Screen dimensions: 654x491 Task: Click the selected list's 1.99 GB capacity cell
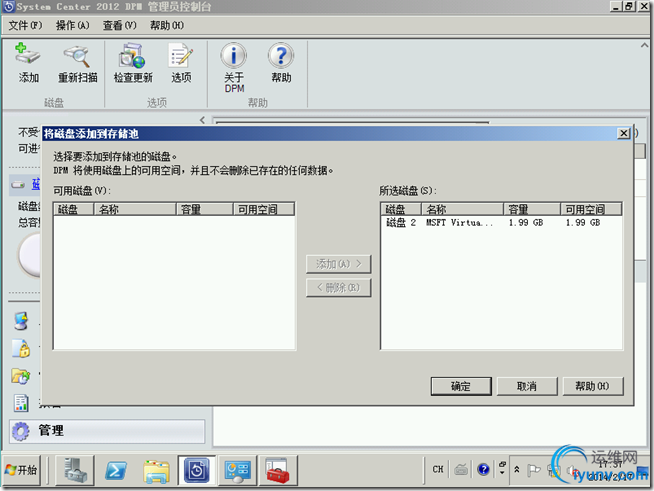click(526, 222)
